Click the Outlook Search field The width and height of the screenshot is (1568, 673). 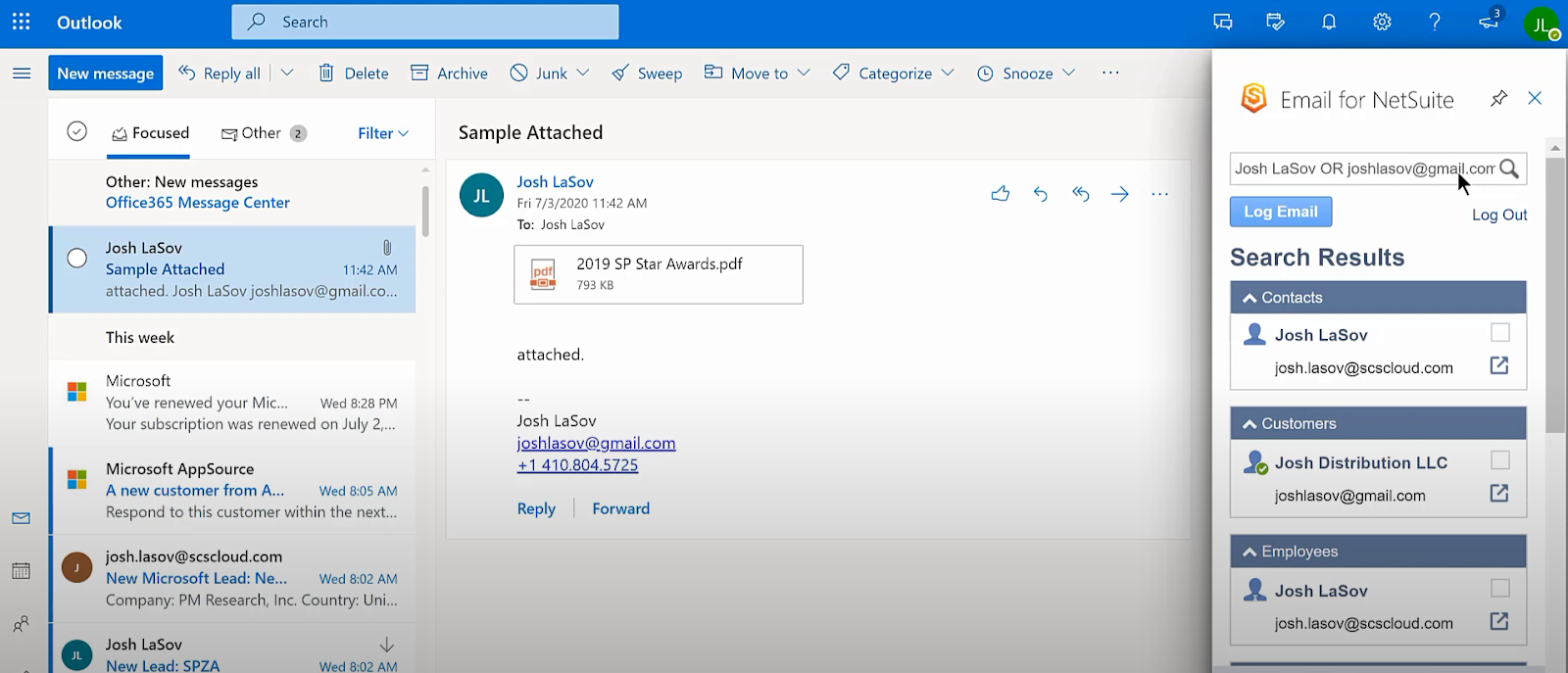pyautogui.click(x=425, y=22)
